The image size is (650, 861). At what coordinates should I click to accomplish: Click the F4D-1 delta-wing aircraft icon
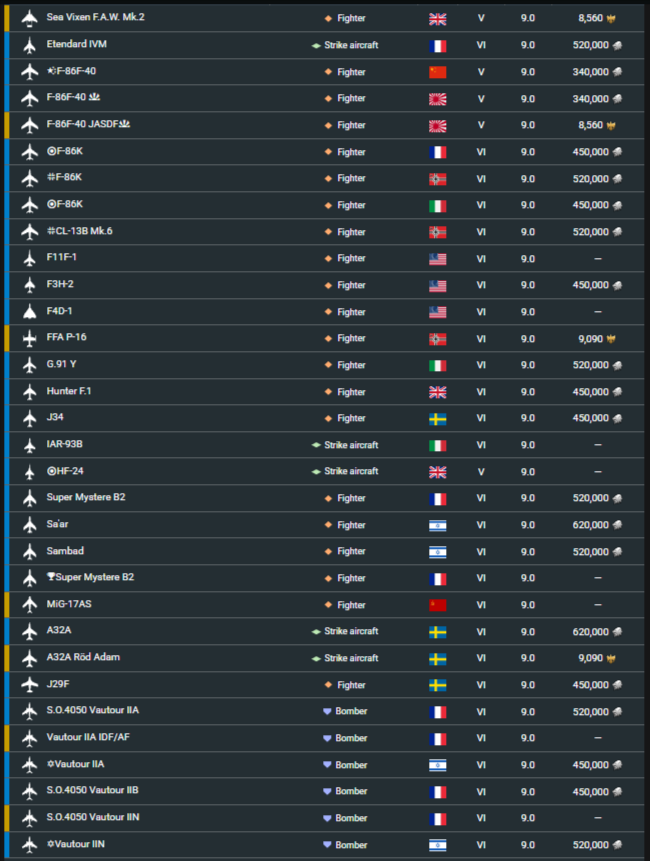29,312
